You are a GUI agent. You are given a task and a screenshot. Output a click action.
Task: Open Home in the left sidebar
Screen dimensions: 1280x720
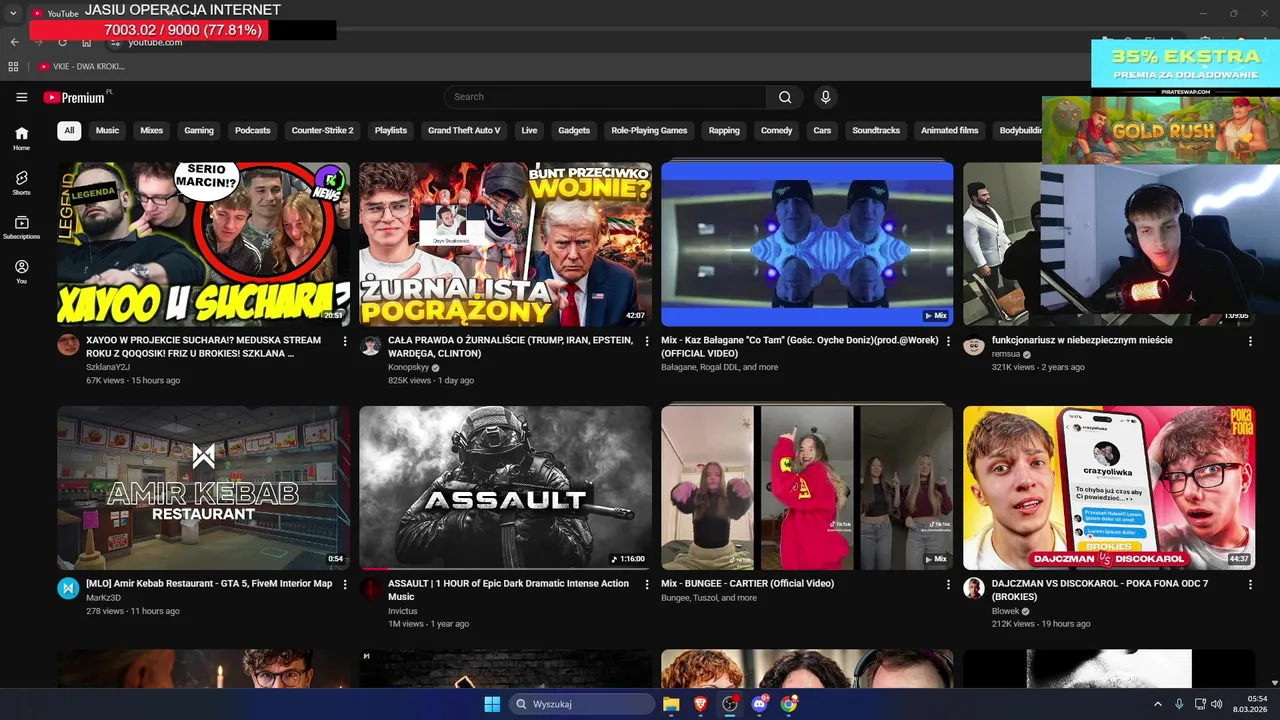click(x=22, y=138)
